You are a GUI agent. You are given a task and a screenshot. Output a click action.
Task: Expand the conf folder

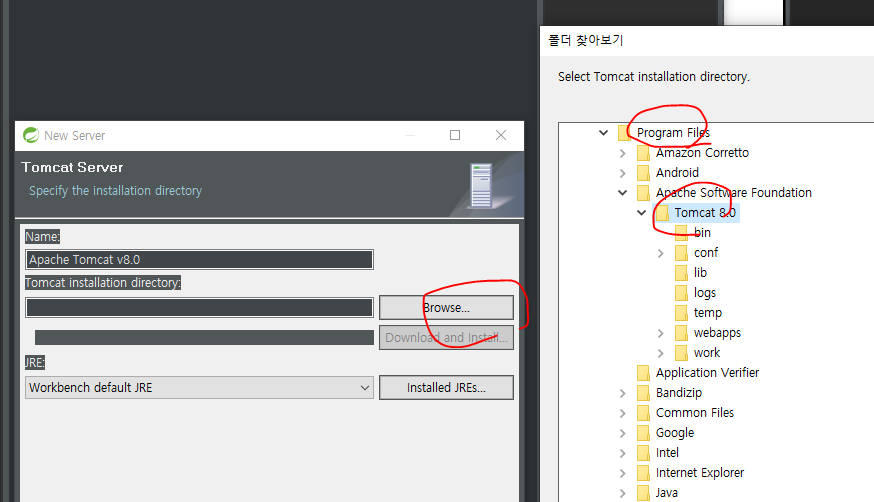[660, 253]
